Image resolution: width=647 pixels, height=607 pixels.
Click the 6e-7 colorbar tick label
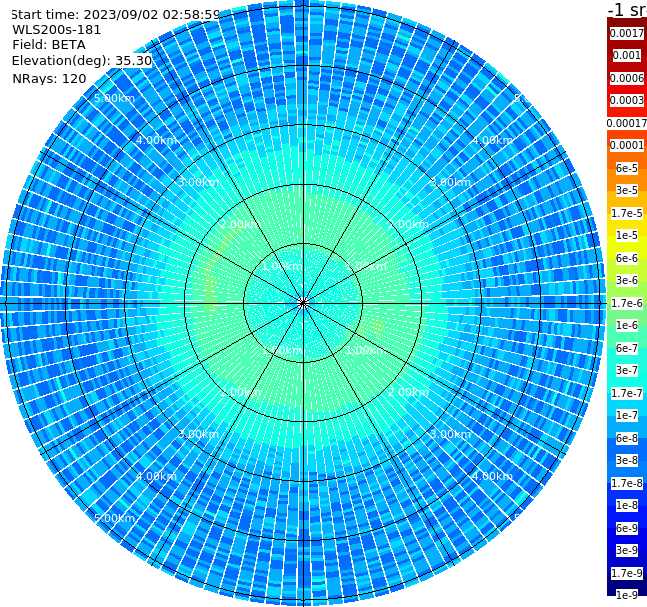pos(627,348)
